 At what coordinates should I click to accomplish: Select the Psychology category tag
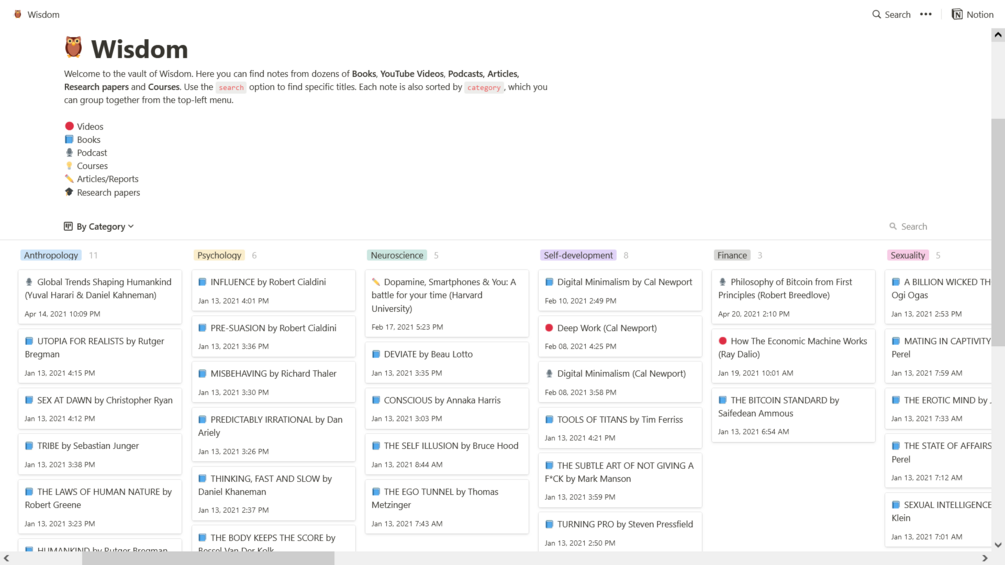click(219, 255)
